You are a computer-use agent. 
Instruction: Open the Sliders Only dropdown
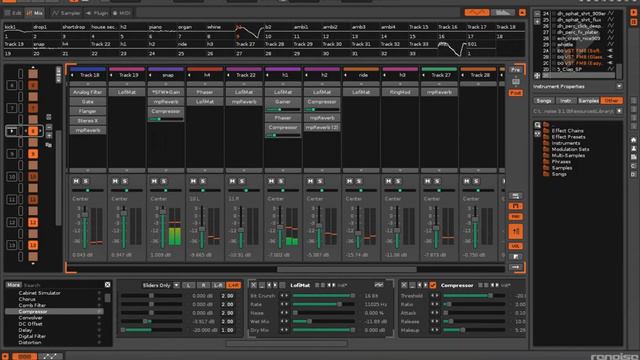pos(176,285)
